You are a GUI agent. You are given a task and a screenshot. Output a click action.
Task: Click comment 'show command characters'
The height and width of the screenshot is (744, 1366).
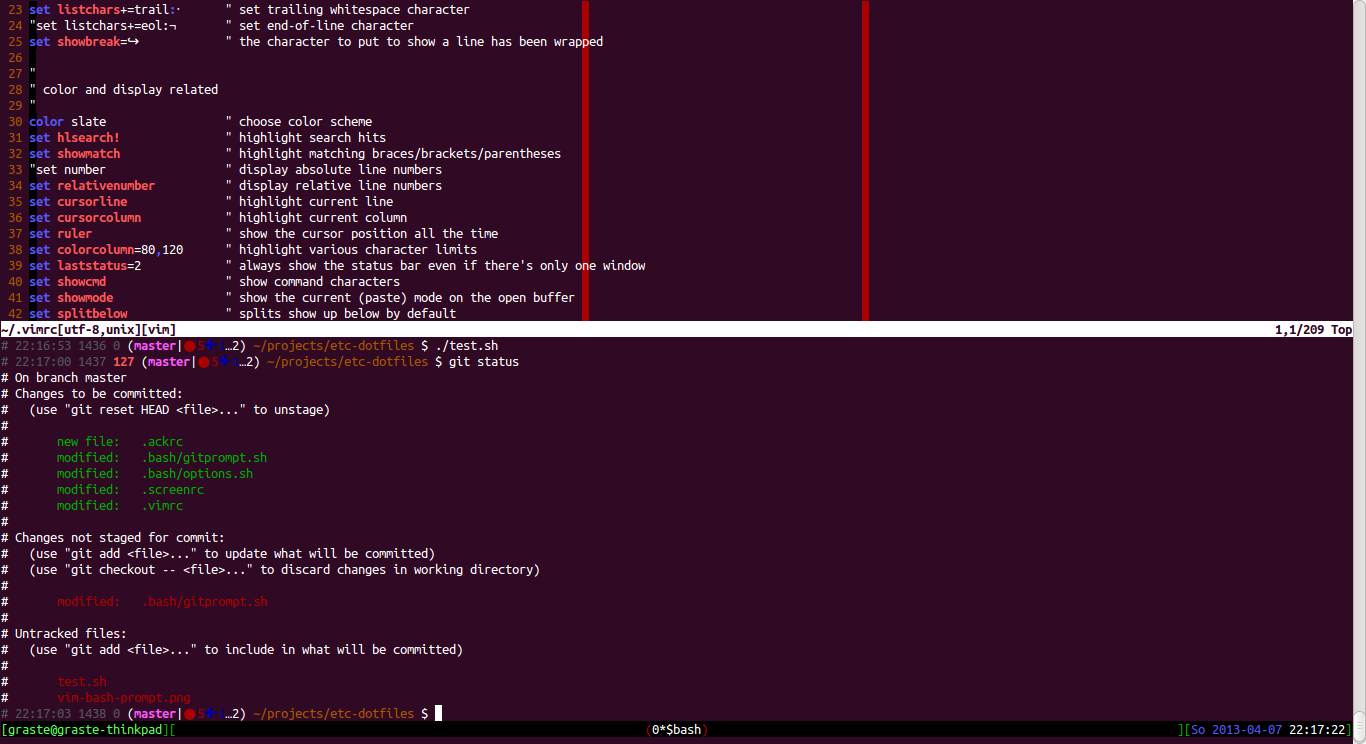click(319, 281)
